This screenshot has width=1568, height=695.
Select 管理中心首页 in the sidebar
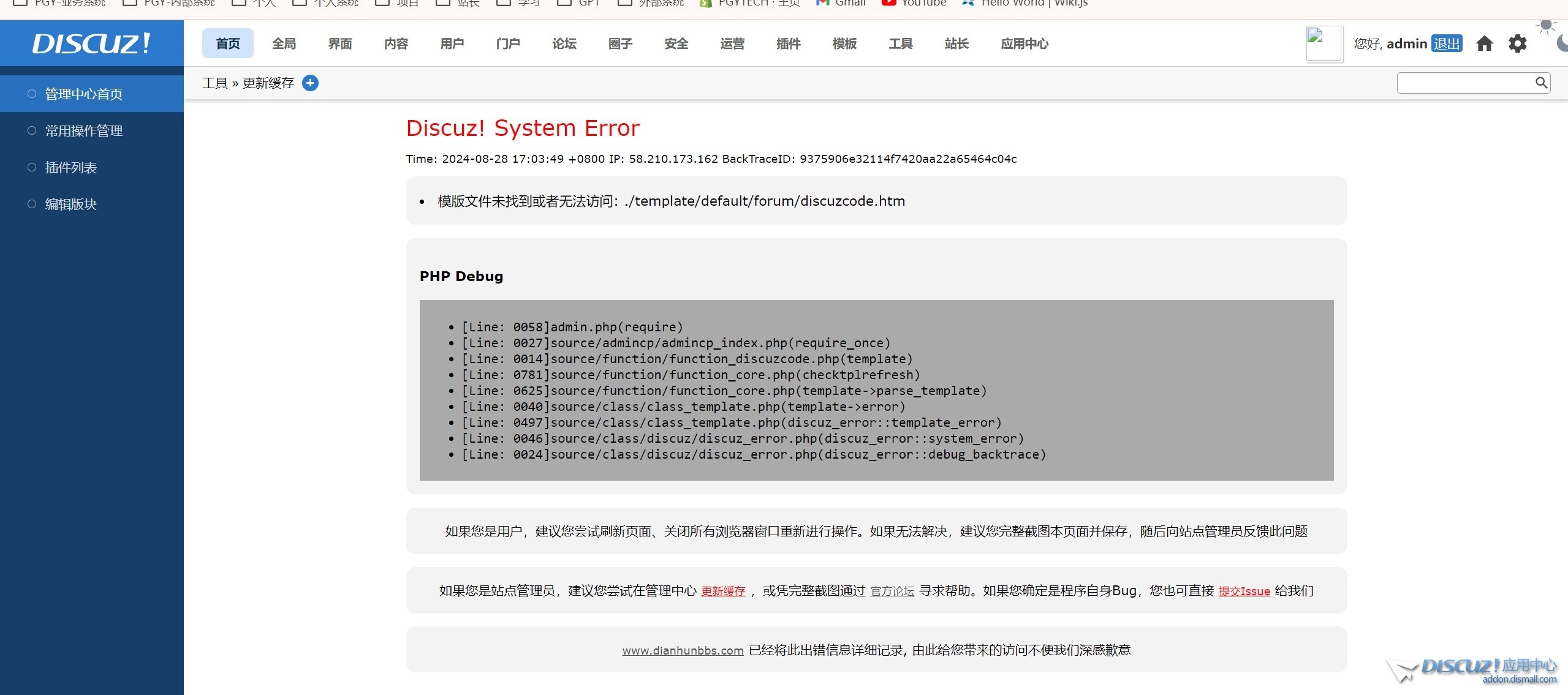tap(84, 94)
